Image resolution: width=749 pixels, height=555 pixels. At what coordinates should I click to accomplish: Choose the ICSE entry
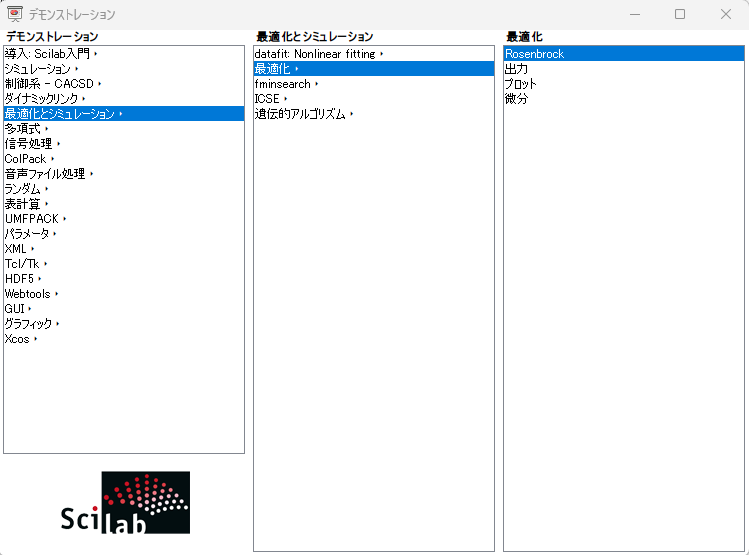pyautogui.click(x=267, y=99)
